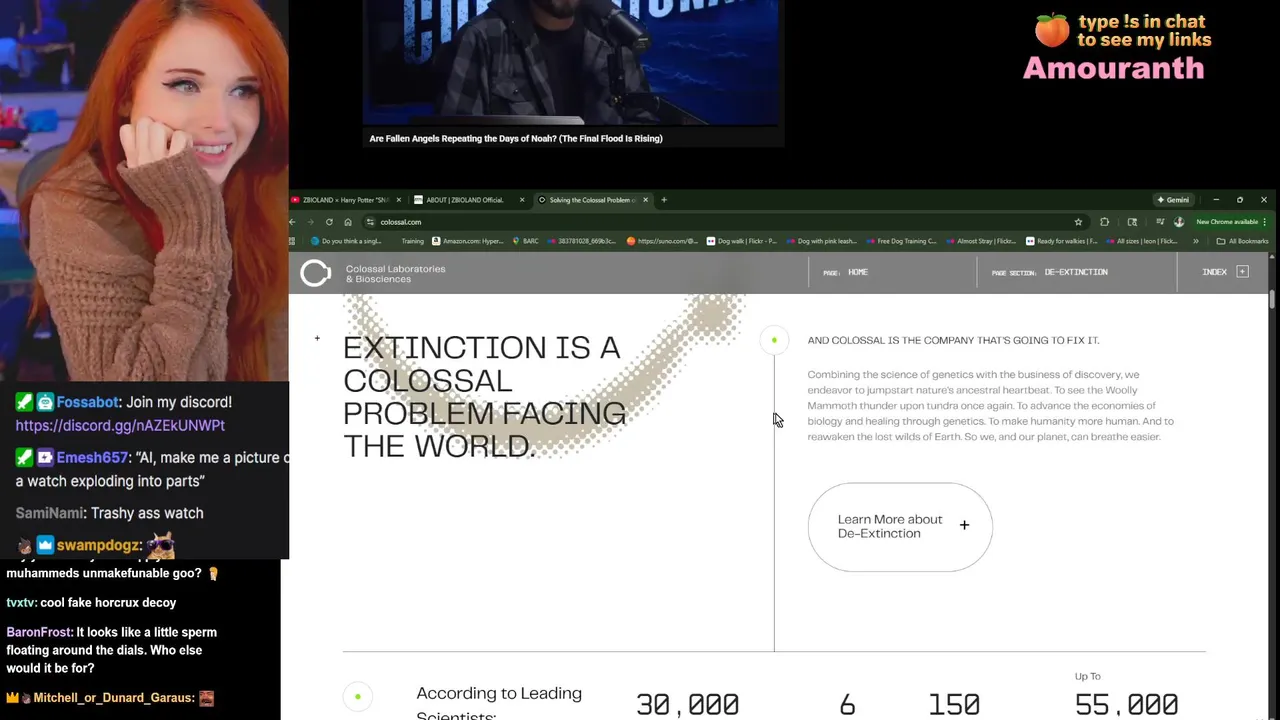The width and height of the screenshot is (1280, 720).
Task: Open the All sizes | leon | Flickr bookmark
Action: click(x=1141, y=241)
